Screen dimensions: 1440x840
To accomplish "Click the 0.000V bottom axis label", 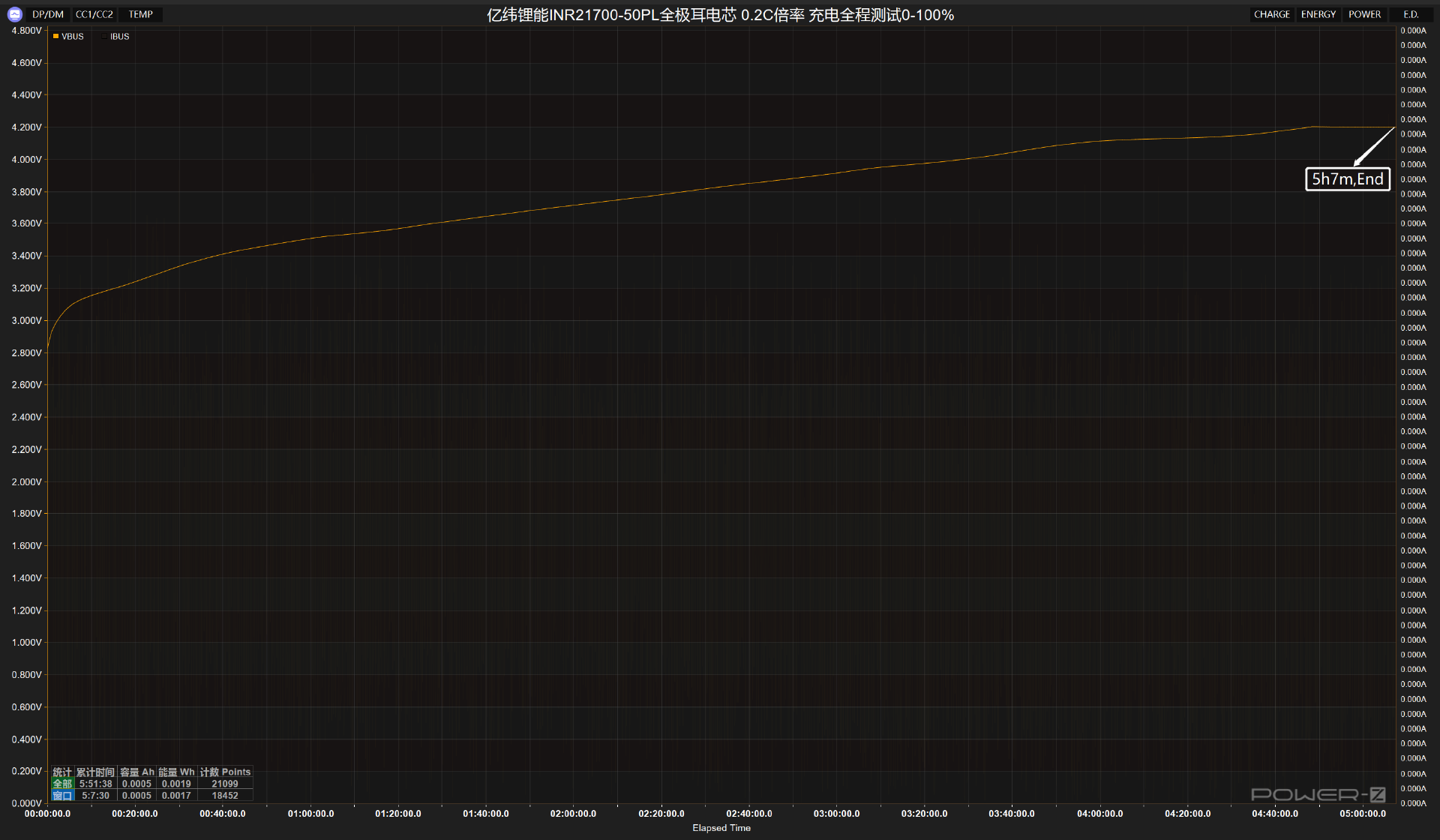I will click(x=27, y=803).
